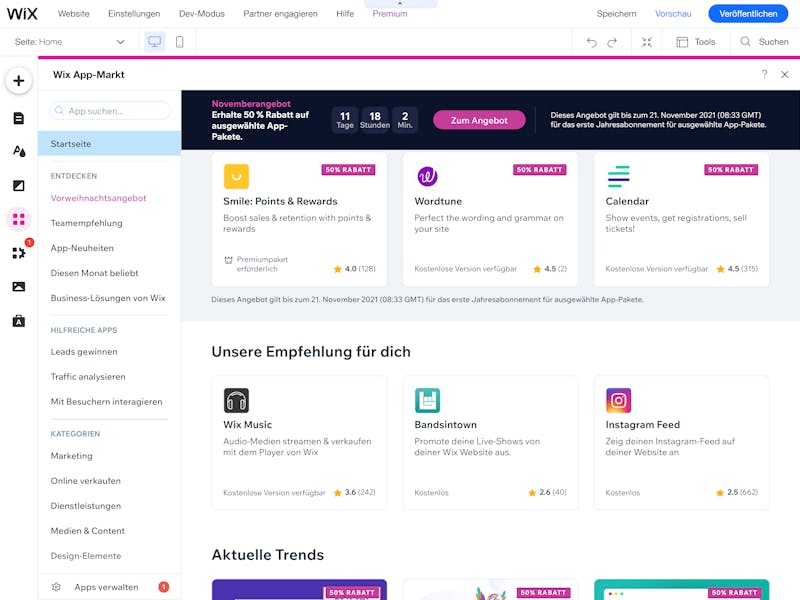The width and height of the screenshot is (800, 600).
Task: Open the Seite: Home page dropdown
Action: (x=70, y=42)
